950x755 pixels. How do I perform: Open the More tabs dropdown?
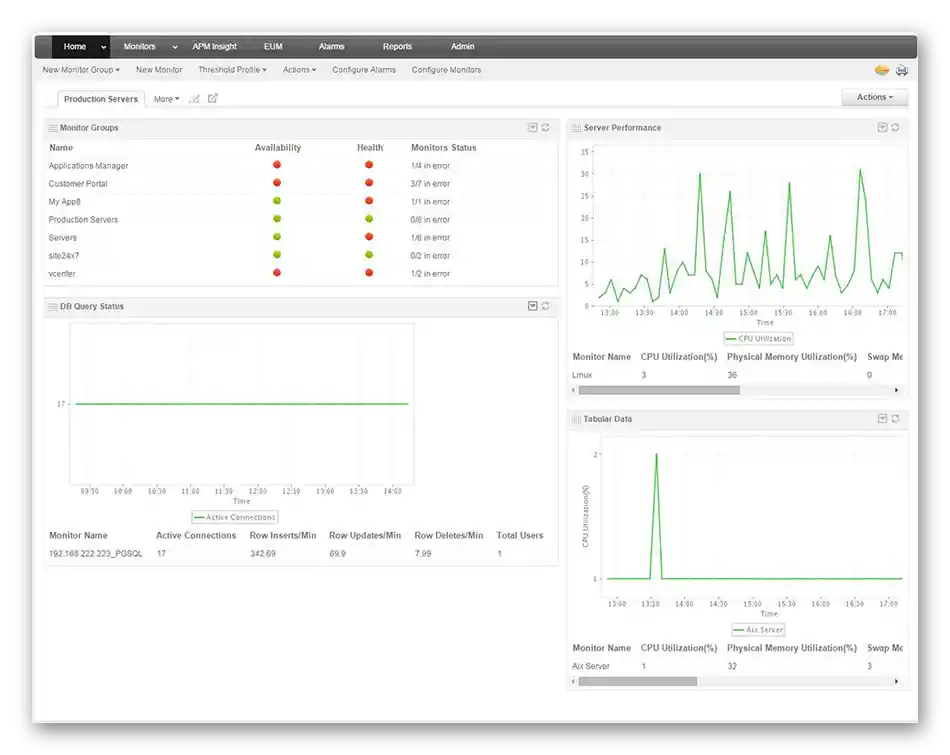tap(167, 99)
